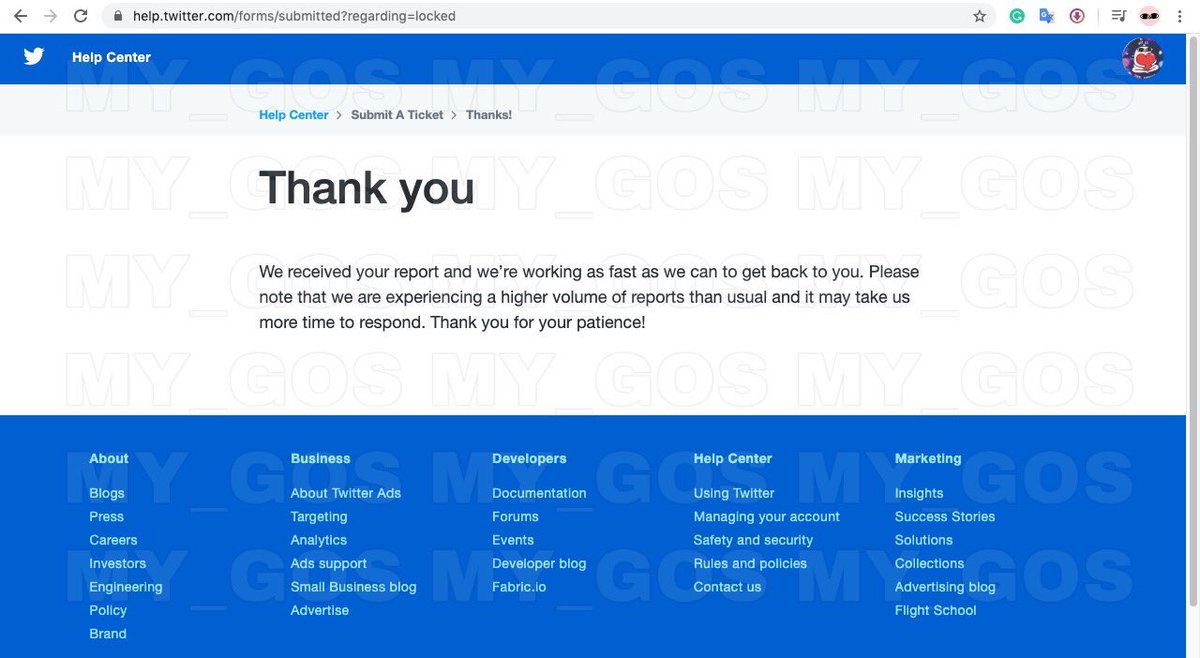Open Small Business blog link

(353, 587)
